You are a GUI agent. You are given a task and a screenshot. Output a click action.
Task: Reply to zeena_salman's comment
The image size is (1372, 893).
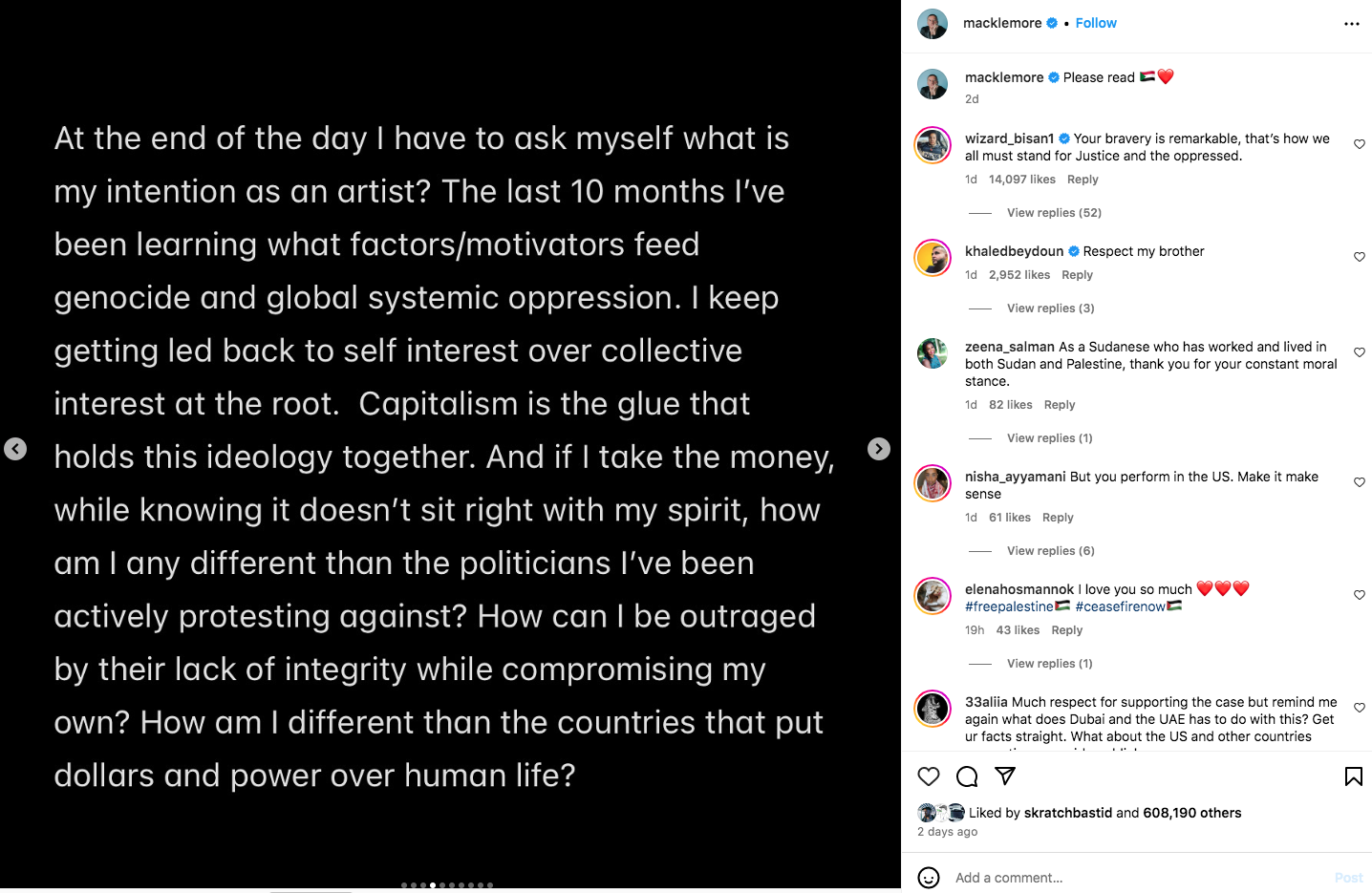click(x=1060, y=405)
